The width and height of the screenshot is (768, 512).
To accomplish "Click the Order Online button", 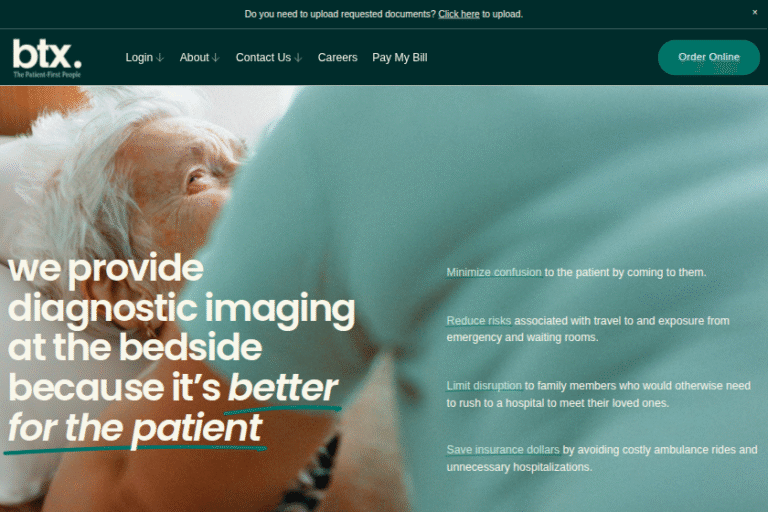I will pos(709,57).
